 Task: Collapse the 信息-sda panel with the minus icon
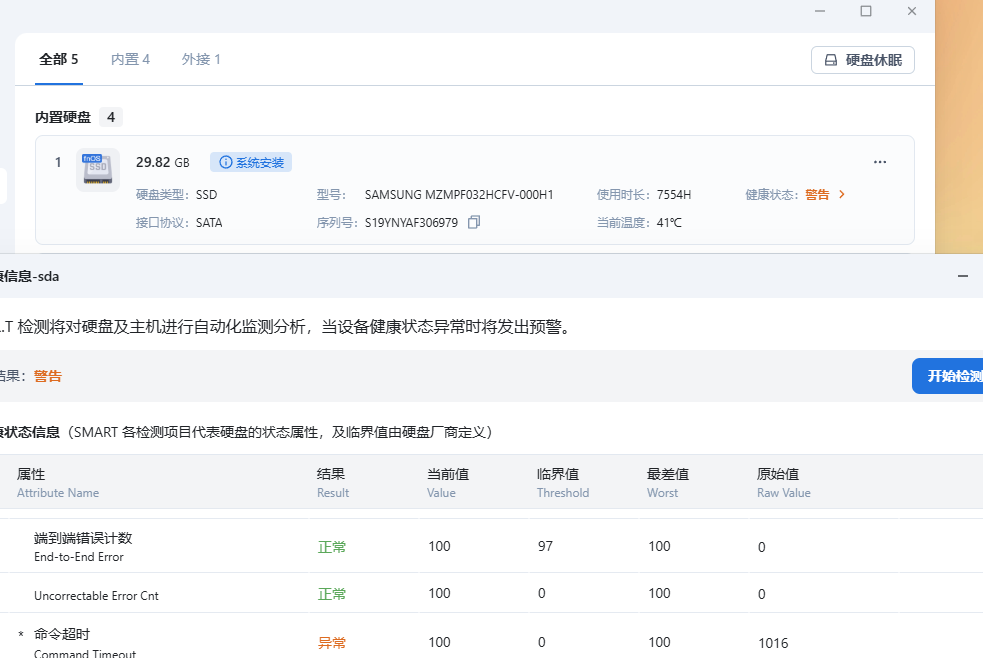point(963,276)
